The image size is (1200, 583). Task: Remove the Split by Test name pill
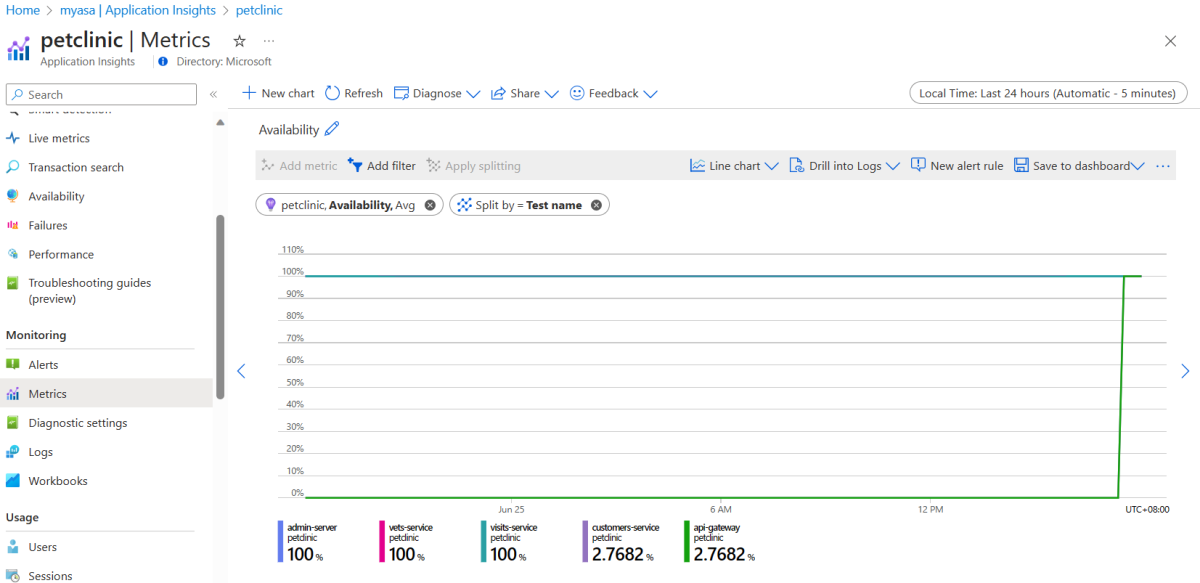tap(596, 205)
